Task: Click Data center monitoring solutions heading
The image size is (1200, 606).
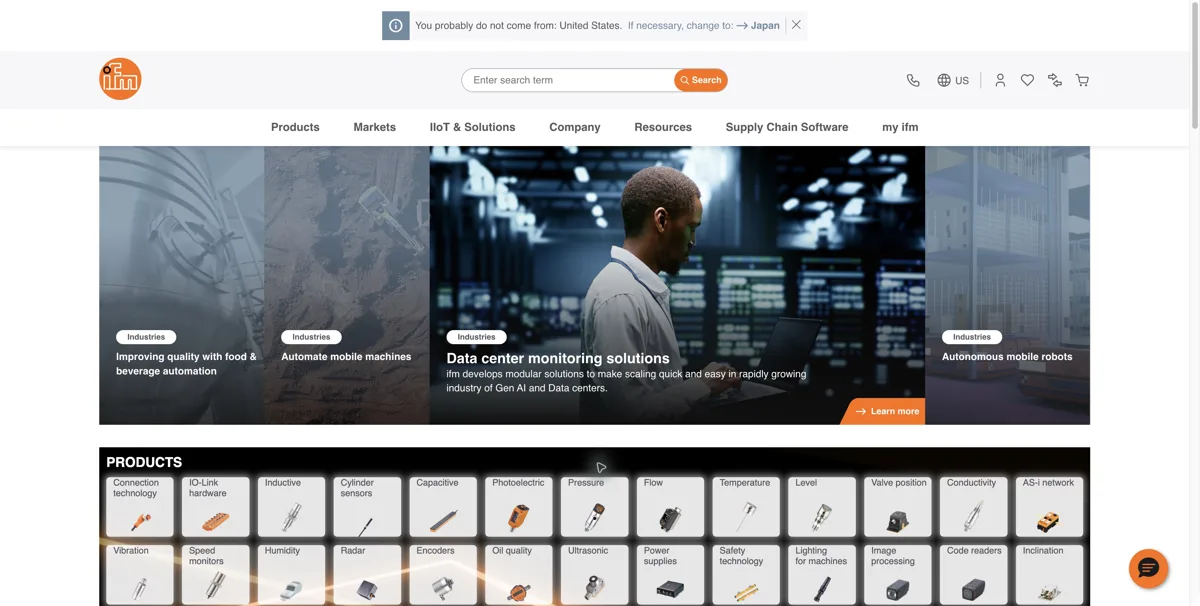Action: point(558,358)
